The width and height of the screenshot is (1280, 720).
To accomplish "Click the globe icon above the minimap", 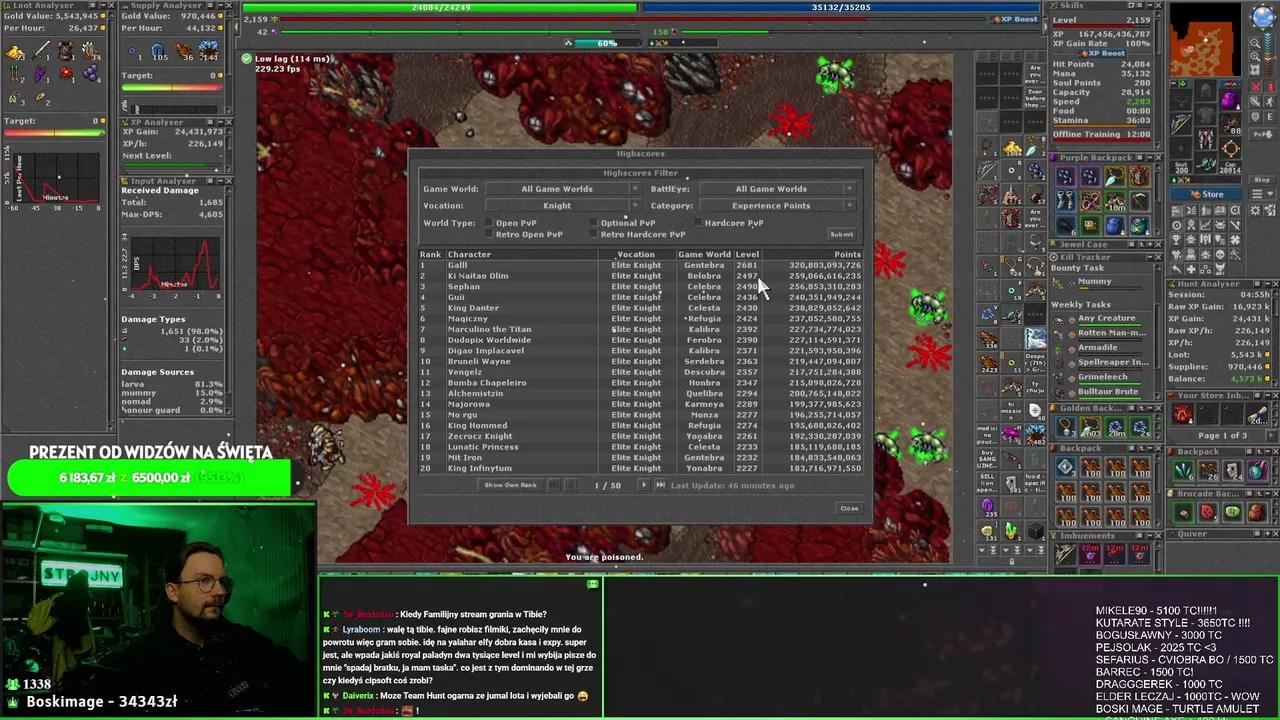I will coord(1262,16).
